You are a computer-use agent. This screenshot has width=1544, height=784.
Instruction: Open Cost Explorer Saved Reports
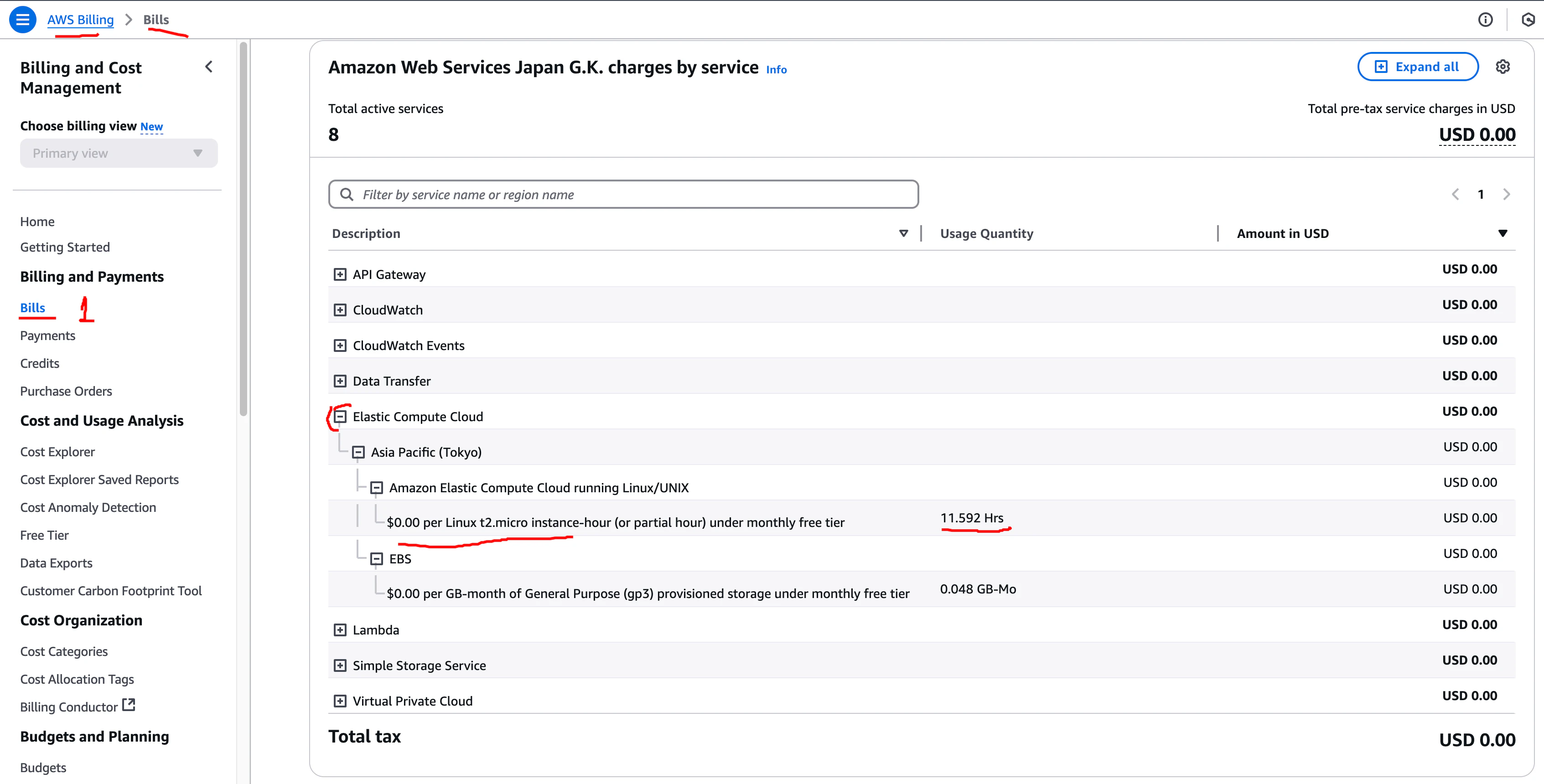pos(99,480)
